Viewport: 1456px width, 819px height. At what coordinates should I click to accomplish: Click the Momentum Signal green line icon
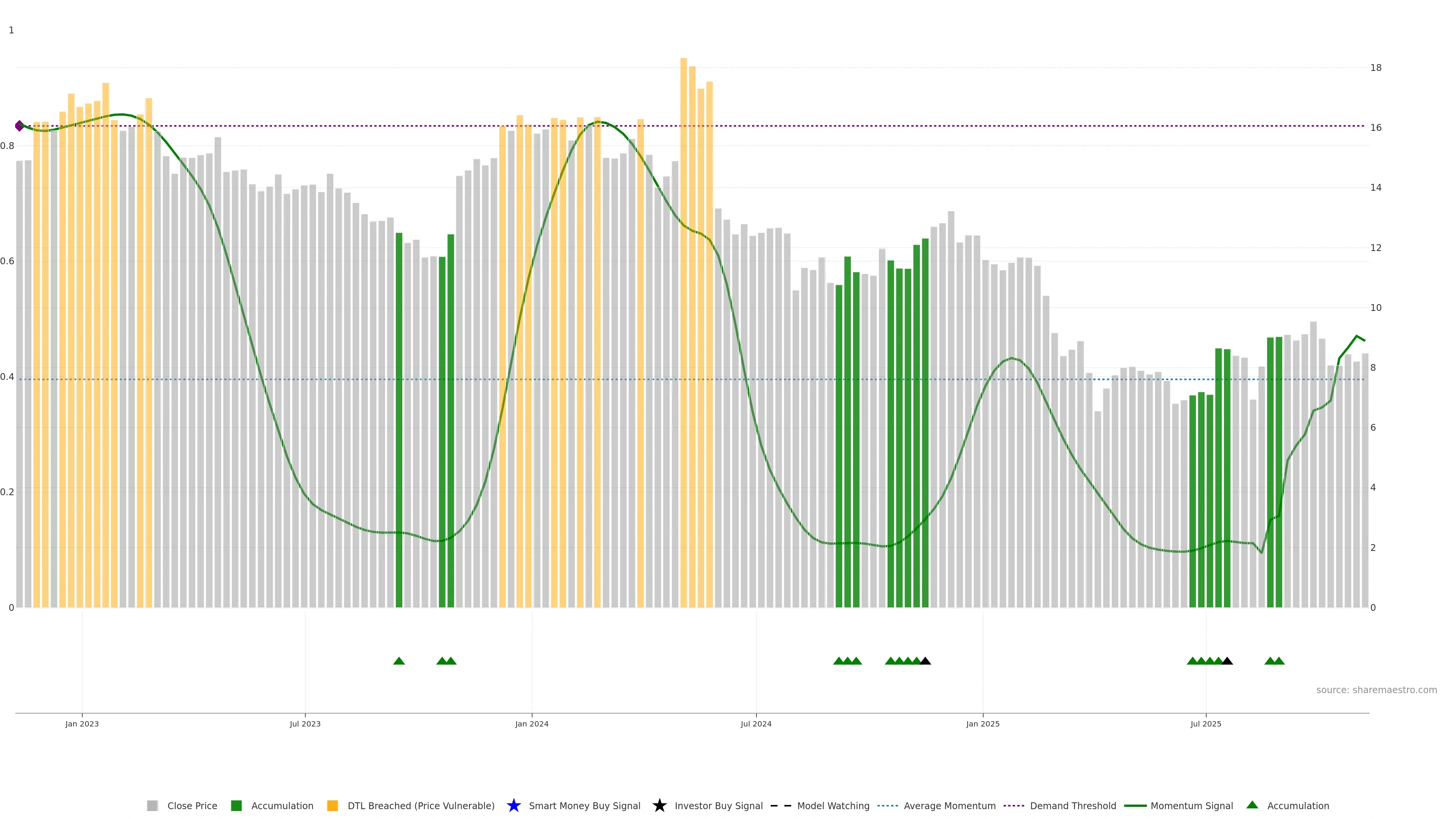coord(1135,805)
